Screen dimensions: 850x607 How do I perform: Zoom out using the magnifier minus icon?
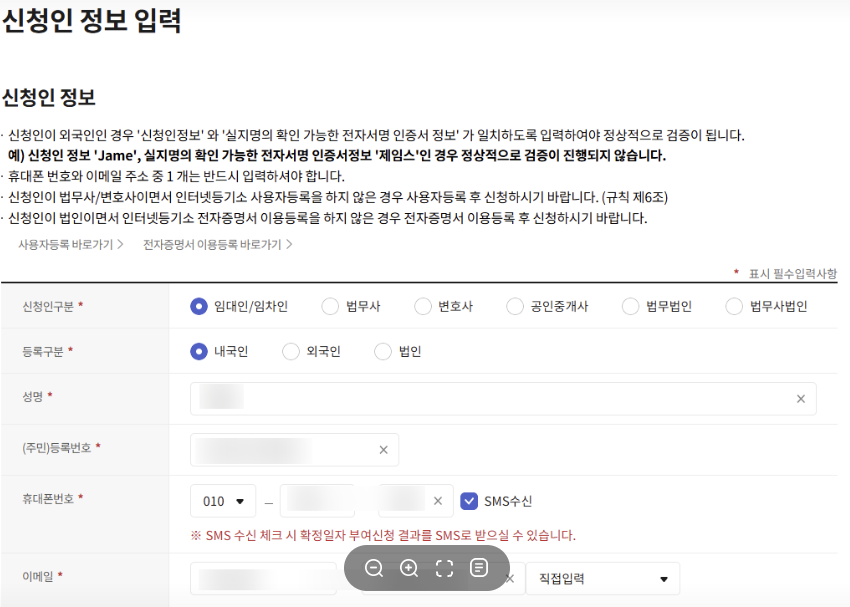(x=374, y=568)
